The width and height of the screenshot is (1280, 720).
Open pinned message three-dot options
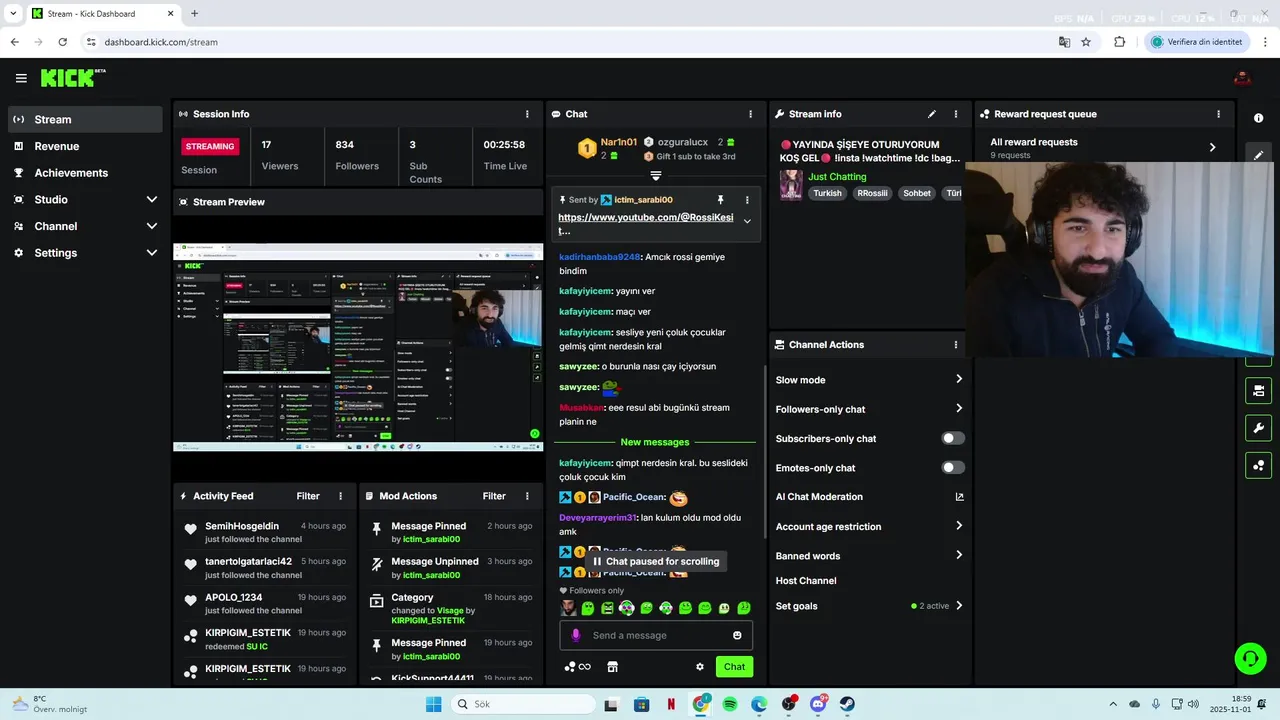pos(746,200)
